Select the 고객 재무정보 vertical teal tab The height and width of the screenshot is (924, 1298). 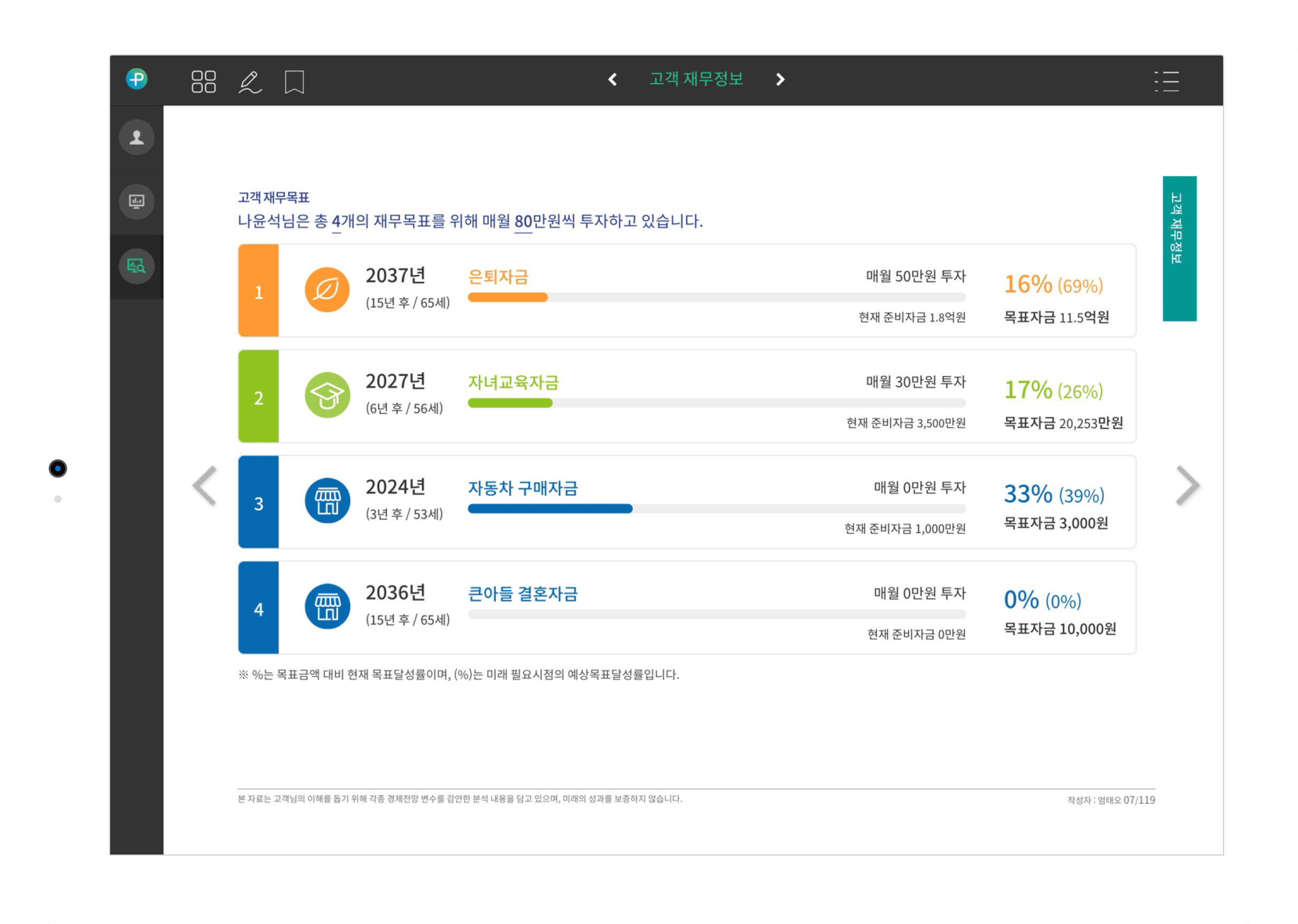pos(1179,248)
